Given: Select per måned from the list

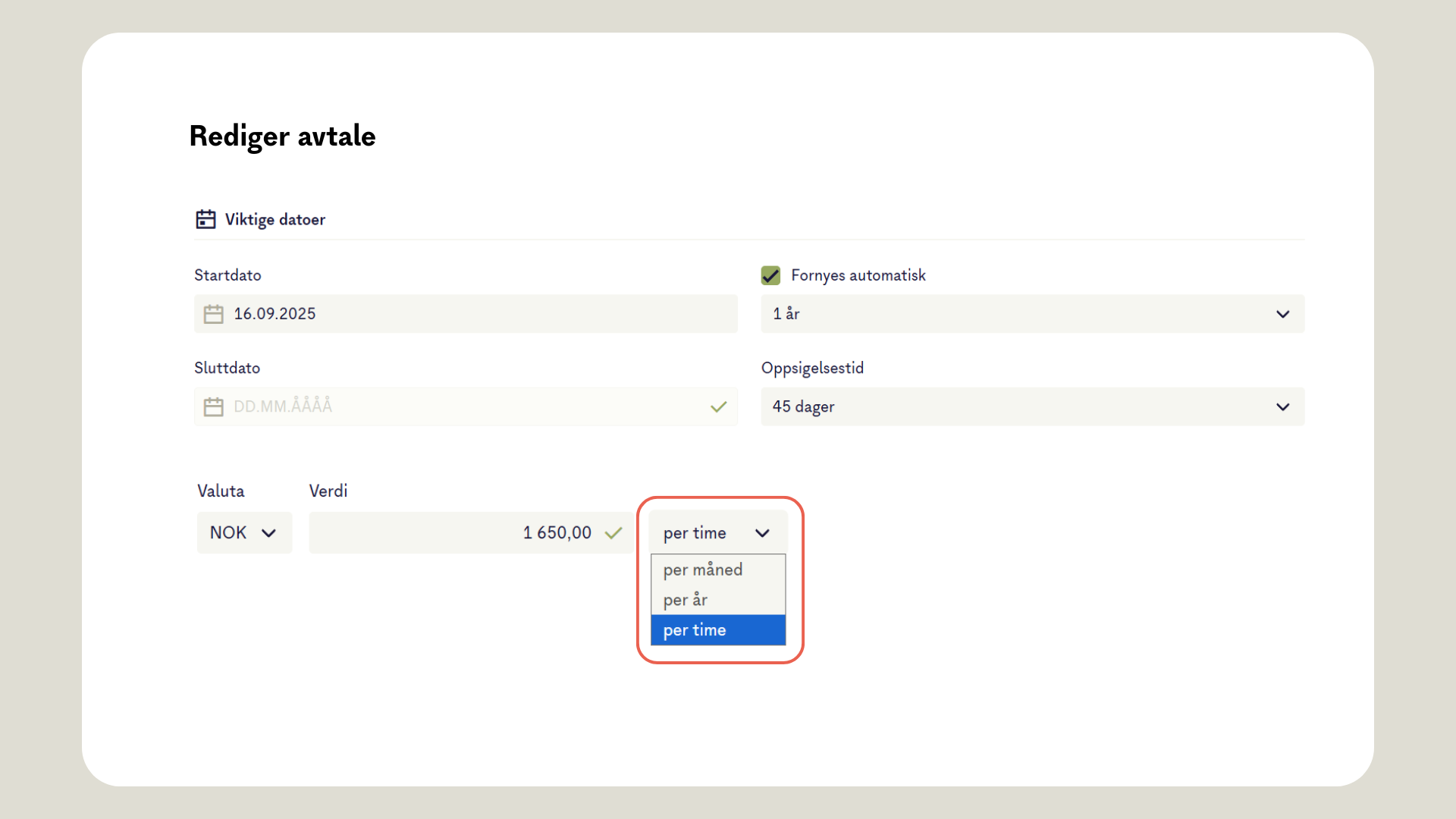Looking at the screenshot, I should tap(703, 570).
